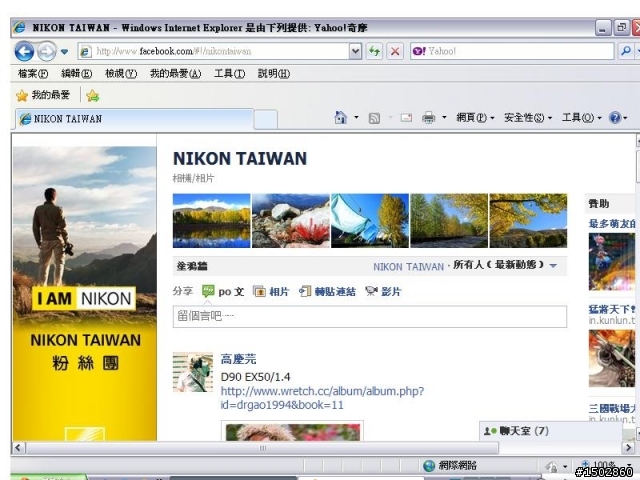Open the 編輯(E) menu
Image resolution: width=640 pixels, height=480 pixels.
click(x=76, y=74)
